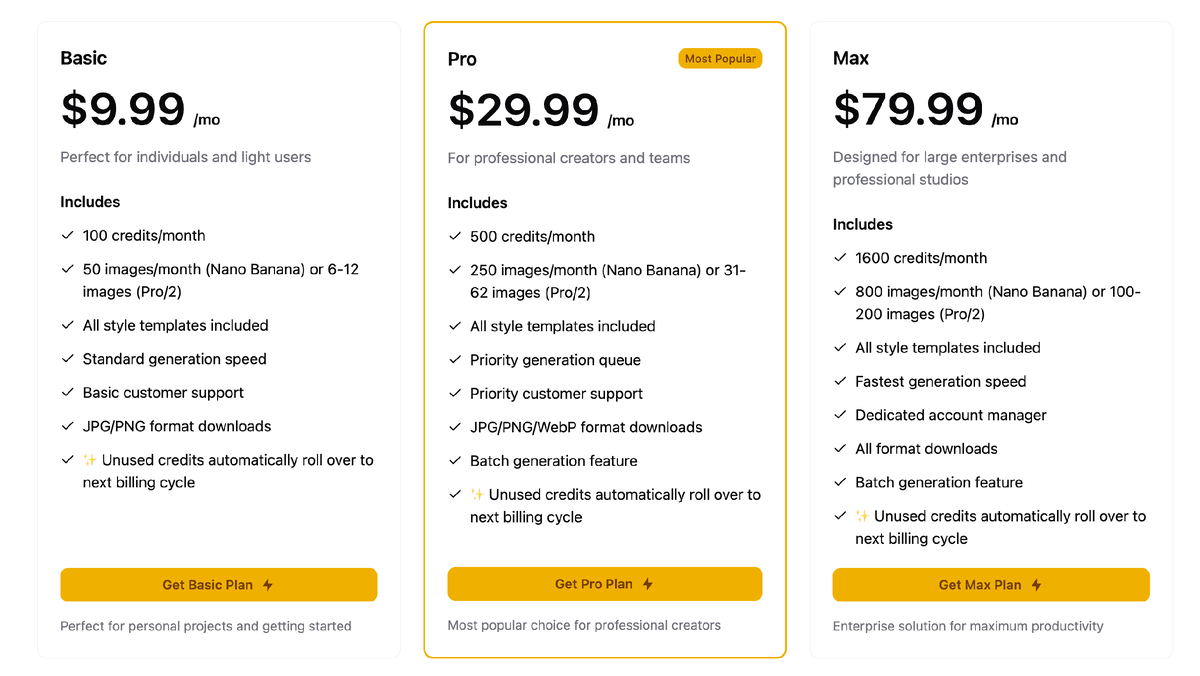Image resolution: width=1200 pixels, height=676 pixels.
Task: Click lightning bolt icon on Basic plan button
Action: 268,585
